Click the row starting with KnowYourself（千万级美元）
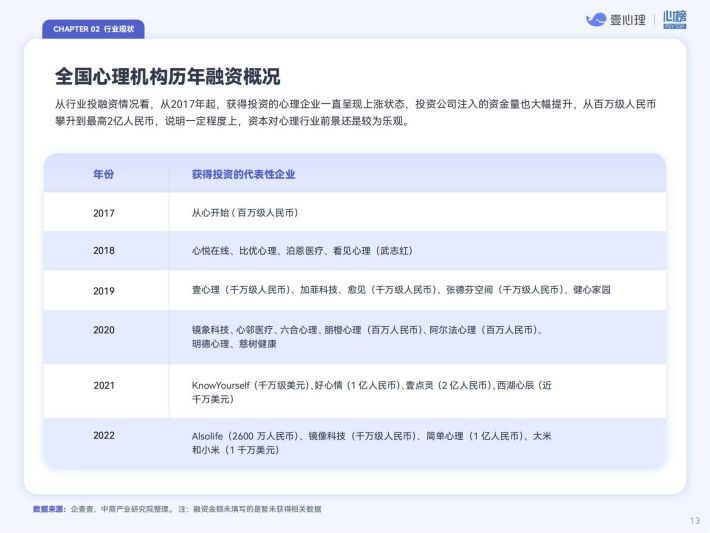This screenshot has height=533, width=710. pyautogui.click(x=355, y=391)
